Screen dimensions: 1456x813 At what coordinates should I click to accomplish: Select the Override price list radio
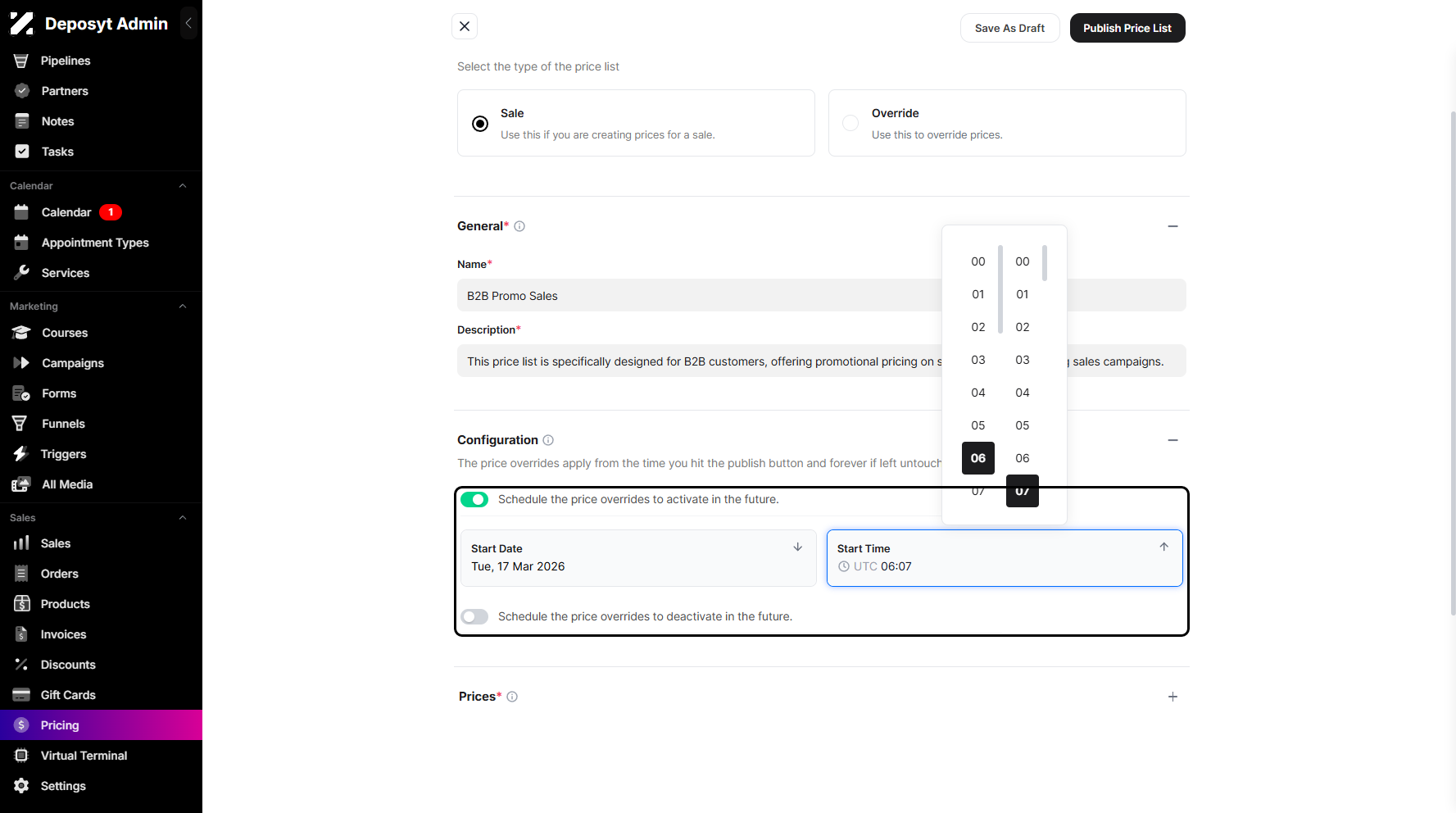pos(850,123)
